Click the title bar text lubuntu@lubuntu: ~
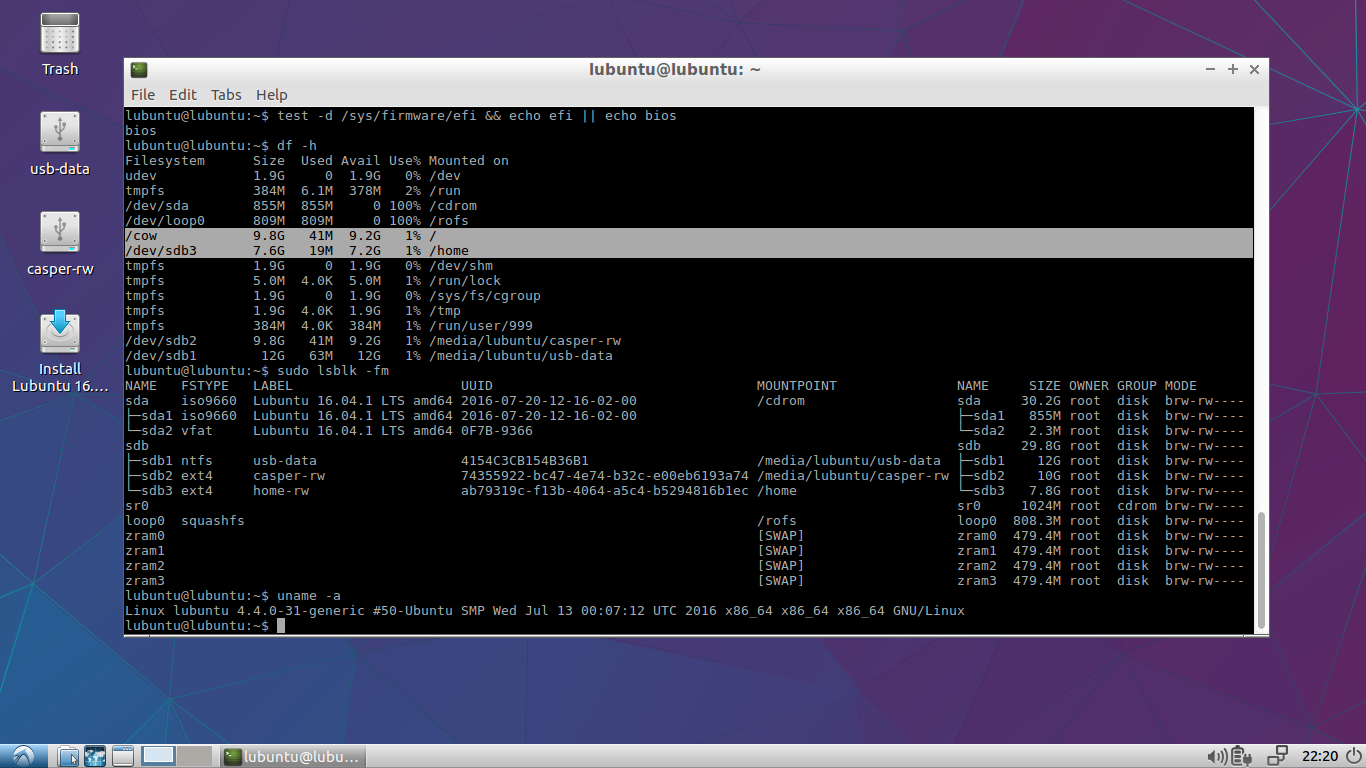Screen dimensions: 1366x768 [x=675, y=70]
